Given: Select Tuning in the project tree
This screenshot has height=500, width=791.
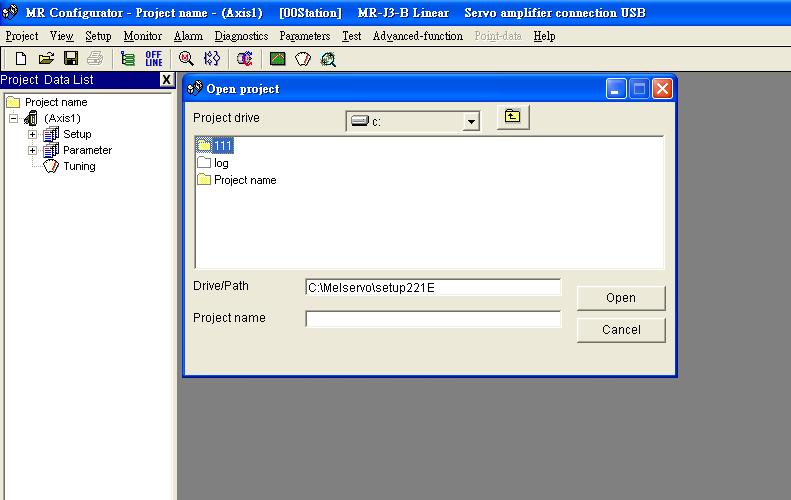Looking at the screenshot, I should tap(79, 166).
